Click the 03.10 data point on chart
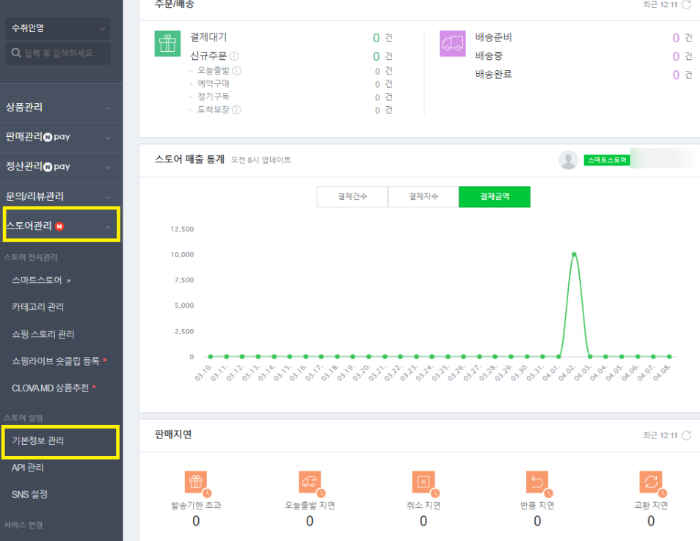The width and height of the screenshot is (700, 541). (211, 356)
